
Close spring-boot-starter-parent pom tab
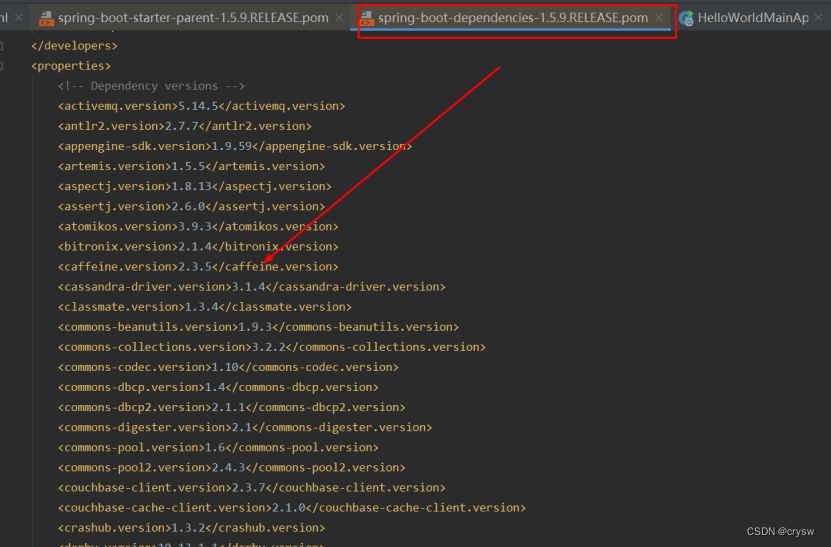(339, 18)
